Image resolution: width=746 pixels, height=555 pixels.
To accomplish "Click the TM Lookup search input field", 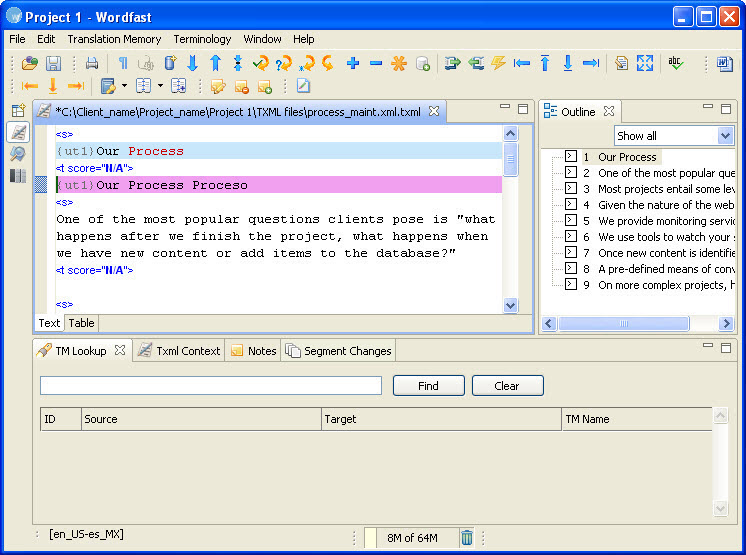I will pos(211,386).
